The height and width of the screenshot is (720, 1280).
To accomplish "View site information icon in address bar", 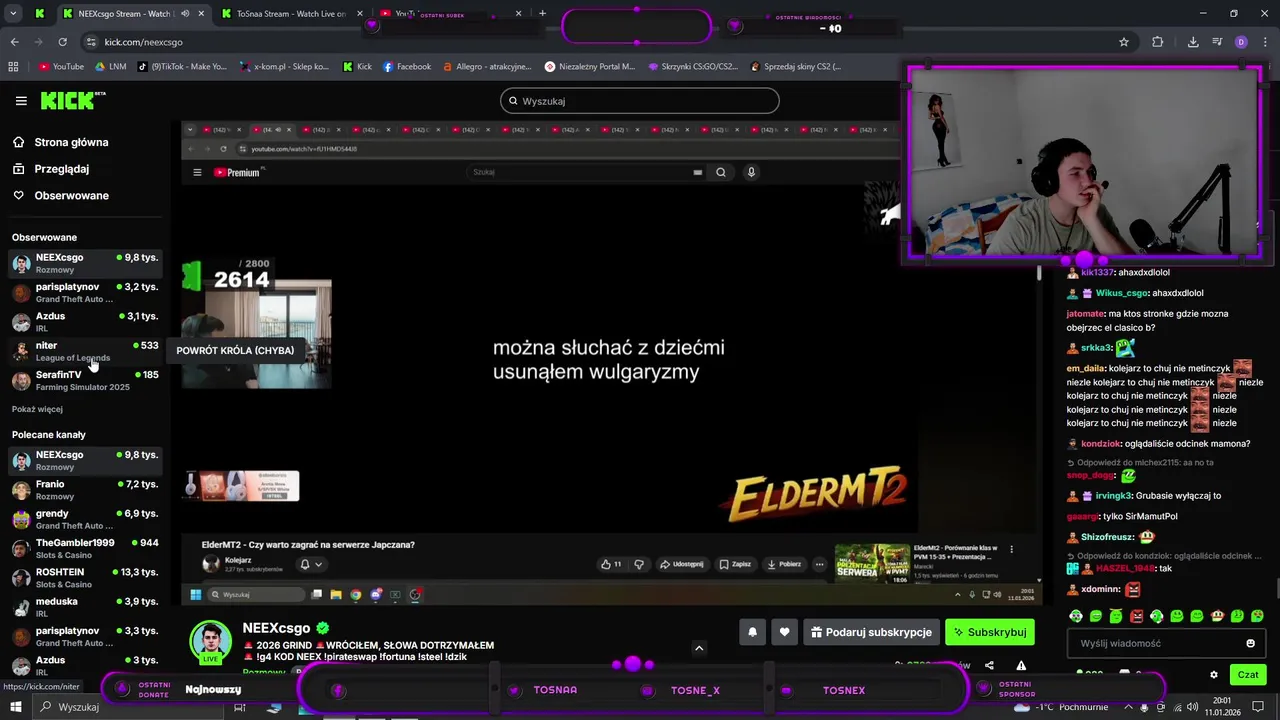I will click(91, 42).
